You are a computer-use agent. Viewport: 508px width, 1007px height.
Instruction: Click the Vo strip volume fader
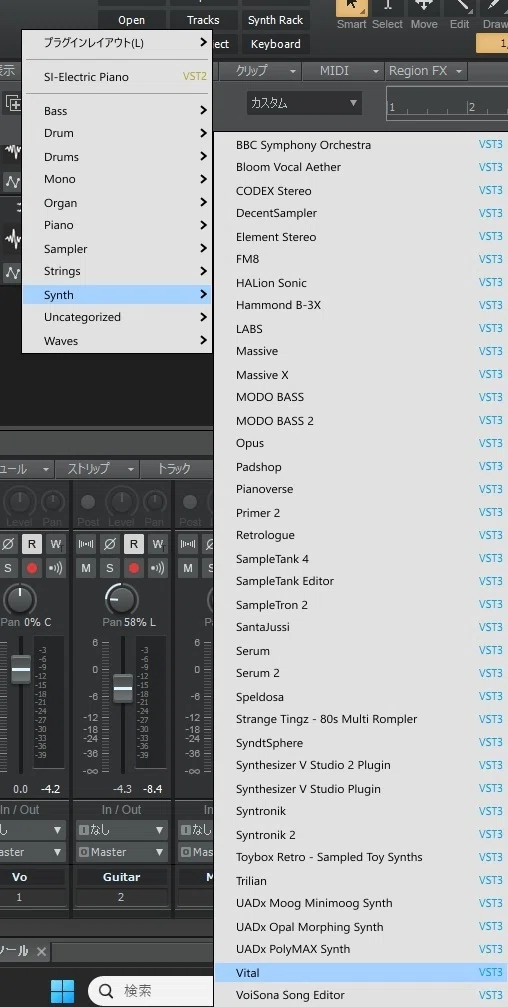click(21, 669)
